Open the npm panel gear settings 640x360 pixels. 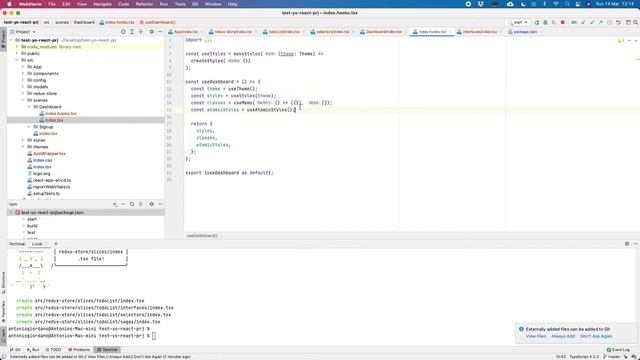point(151,204)
